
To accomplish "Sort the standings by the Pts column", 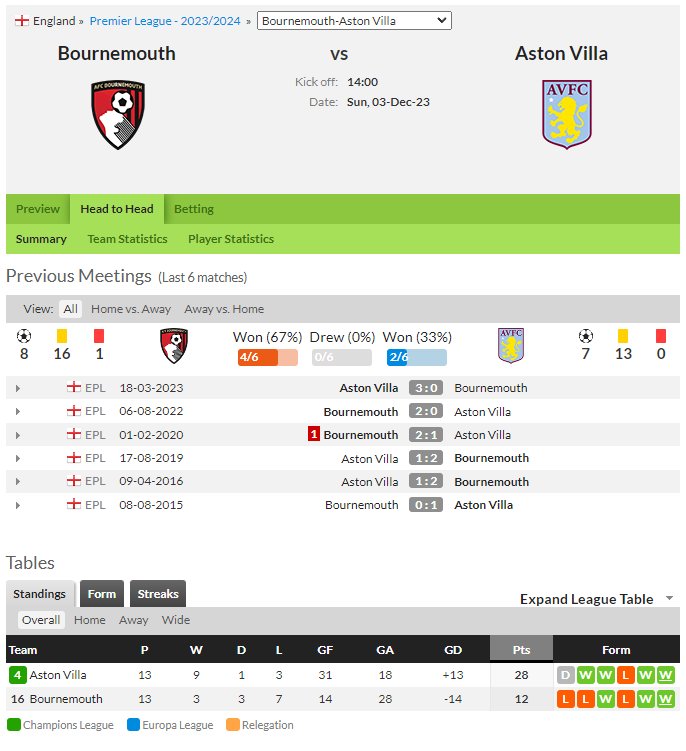I will (x=521, y=649).
